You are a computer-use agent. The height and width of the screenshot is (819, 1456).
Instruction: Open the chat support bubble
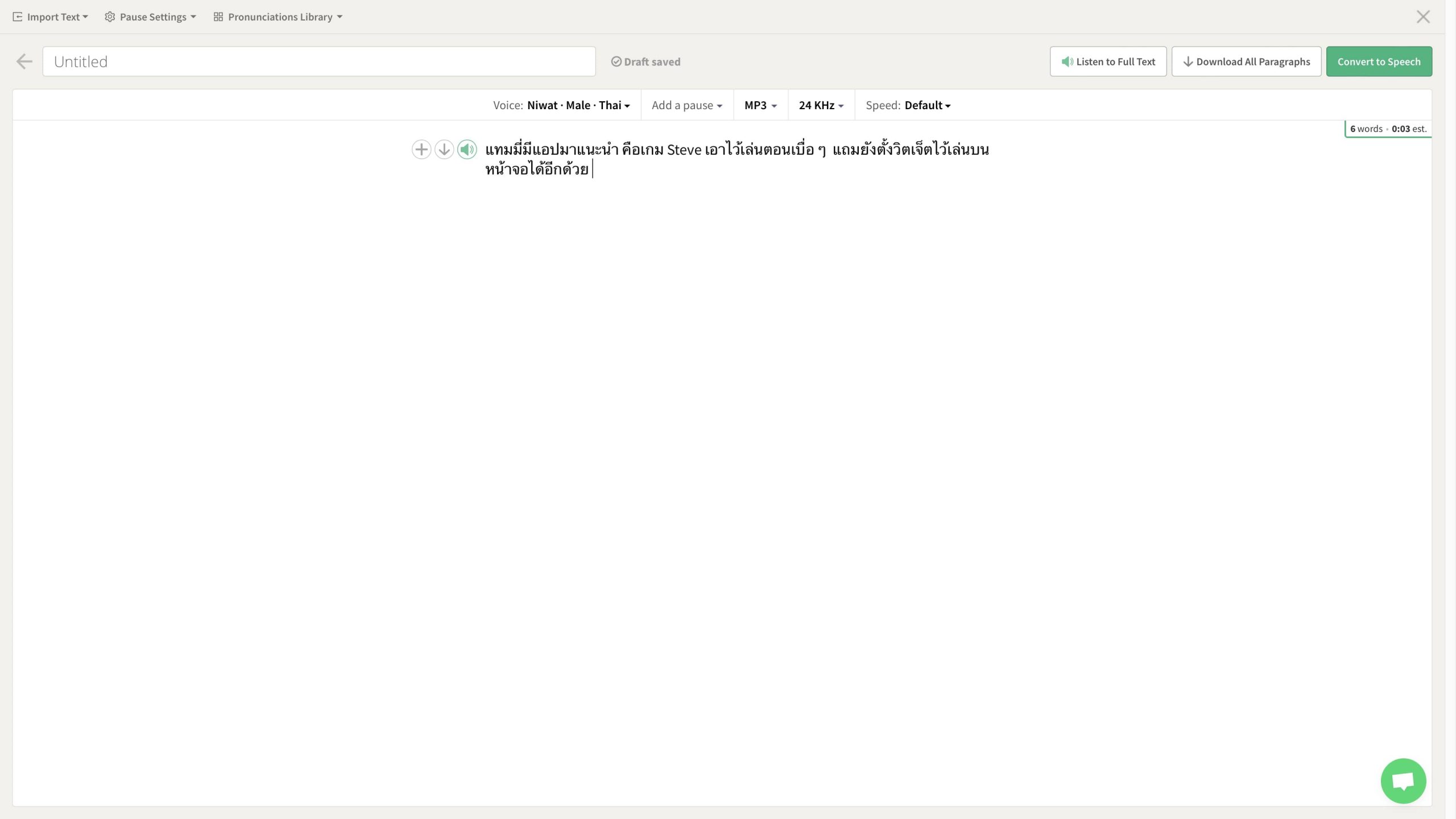point(1403,780)
